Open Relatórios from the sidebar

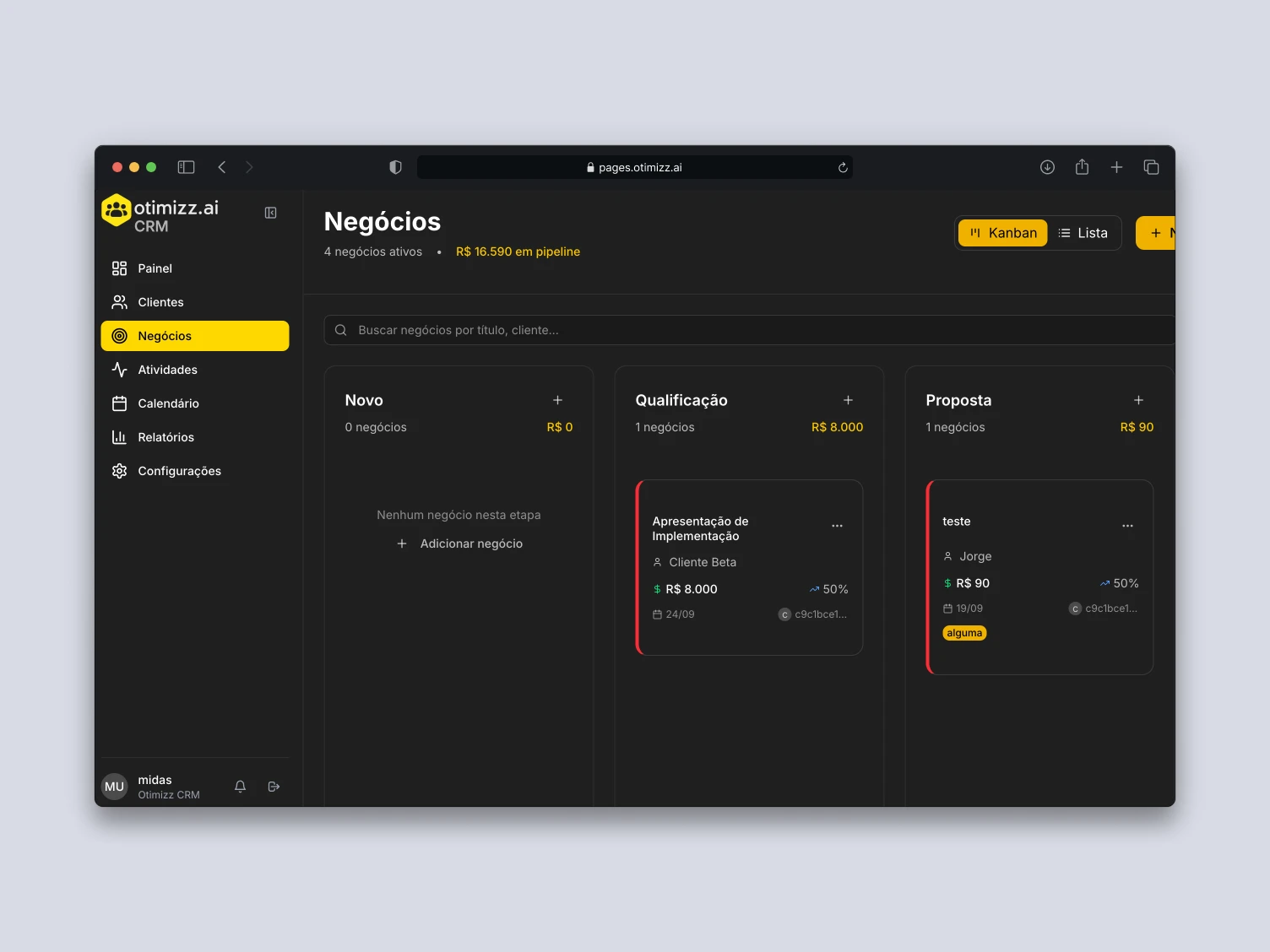pos(166,437)
